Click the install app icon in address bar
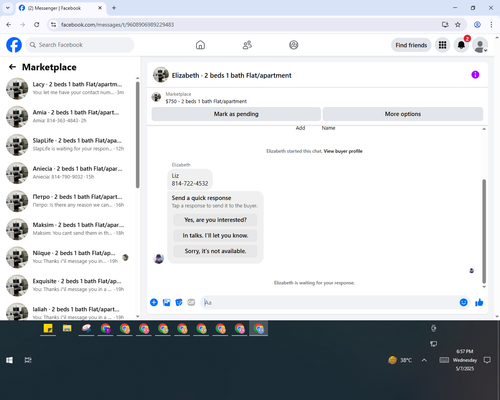 click(445, 25)
